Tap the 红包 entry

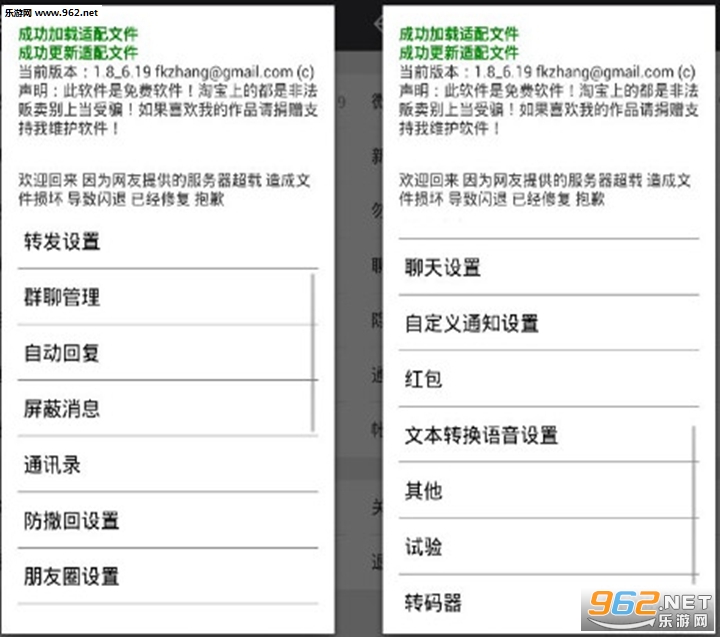coord(424,380)
